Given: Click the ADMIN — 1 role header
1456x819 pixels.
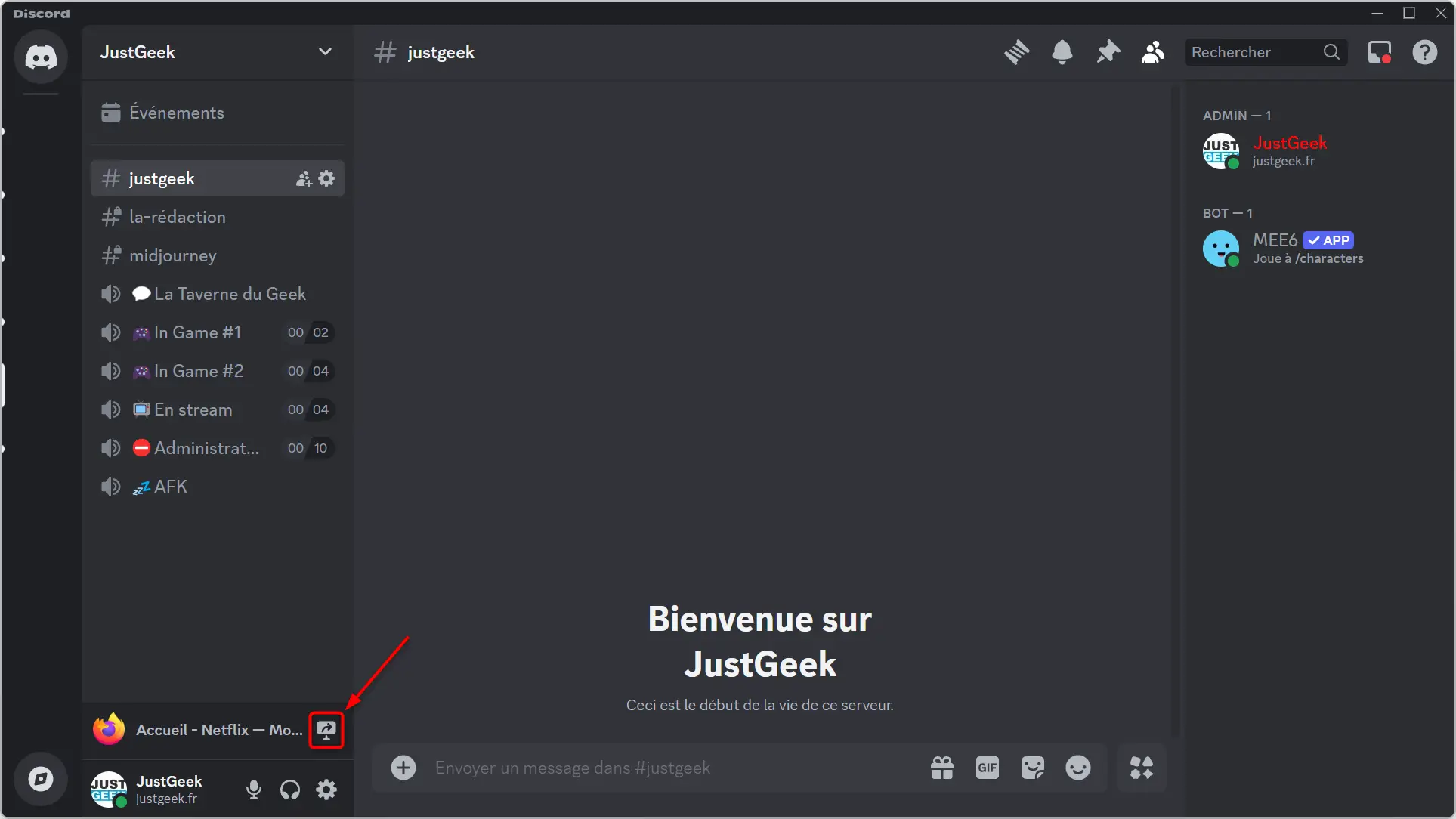Looking at the screenshot, I should 1237,116.
